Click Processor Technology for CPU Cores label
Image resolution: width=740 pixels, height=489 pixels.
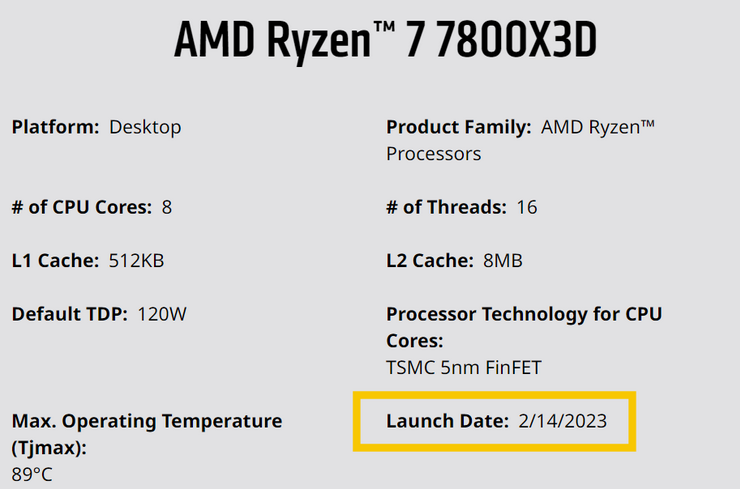(524, 327)
